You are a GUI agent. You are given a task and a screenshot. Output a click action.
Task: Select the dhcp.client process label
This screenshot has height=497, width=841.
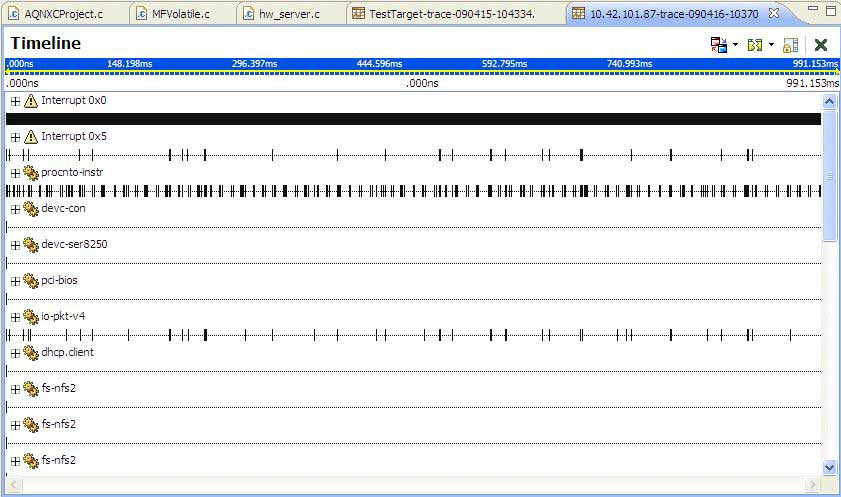tap(67, 353)
